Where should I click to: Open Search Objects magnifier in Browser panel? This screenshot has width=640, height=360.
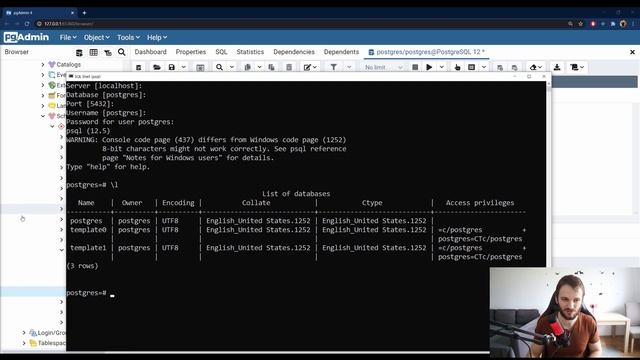(x=122, y=52)
